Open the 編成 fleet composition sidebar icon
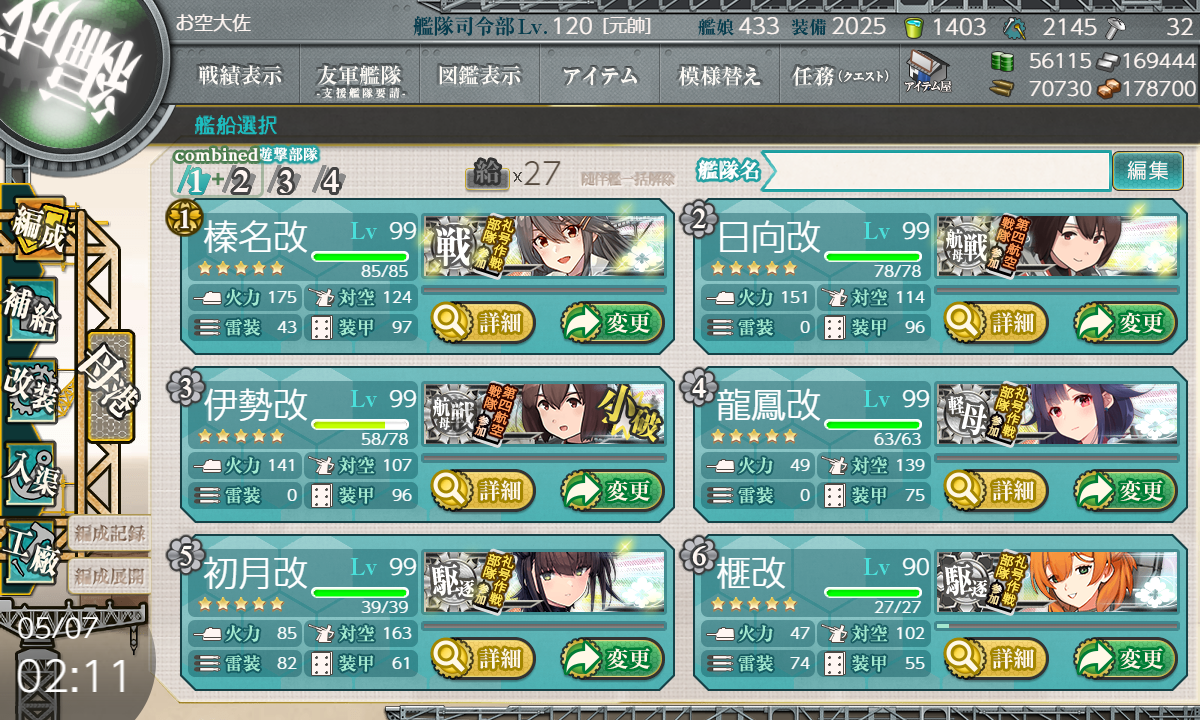The image size is (1200, 720). coord(38,229)
